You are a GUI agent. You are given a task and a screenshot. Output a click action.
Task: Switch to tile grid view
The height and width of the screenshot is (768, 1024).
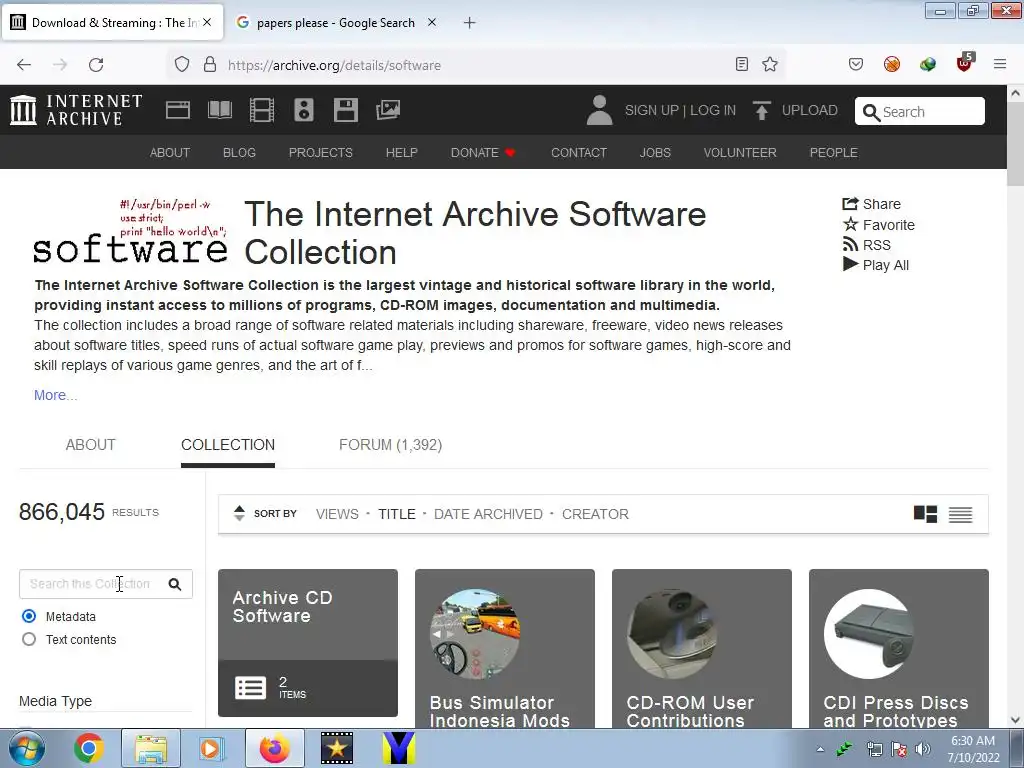(925, 514)
